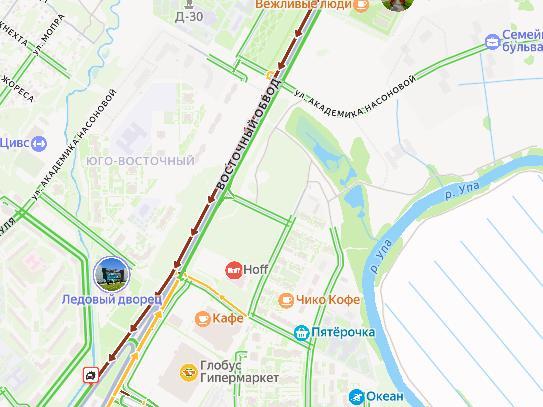Viewport: 543px width, 407px height.
Task: Click the Чико Кофе coffee icon
Action: tap(286, 300)
